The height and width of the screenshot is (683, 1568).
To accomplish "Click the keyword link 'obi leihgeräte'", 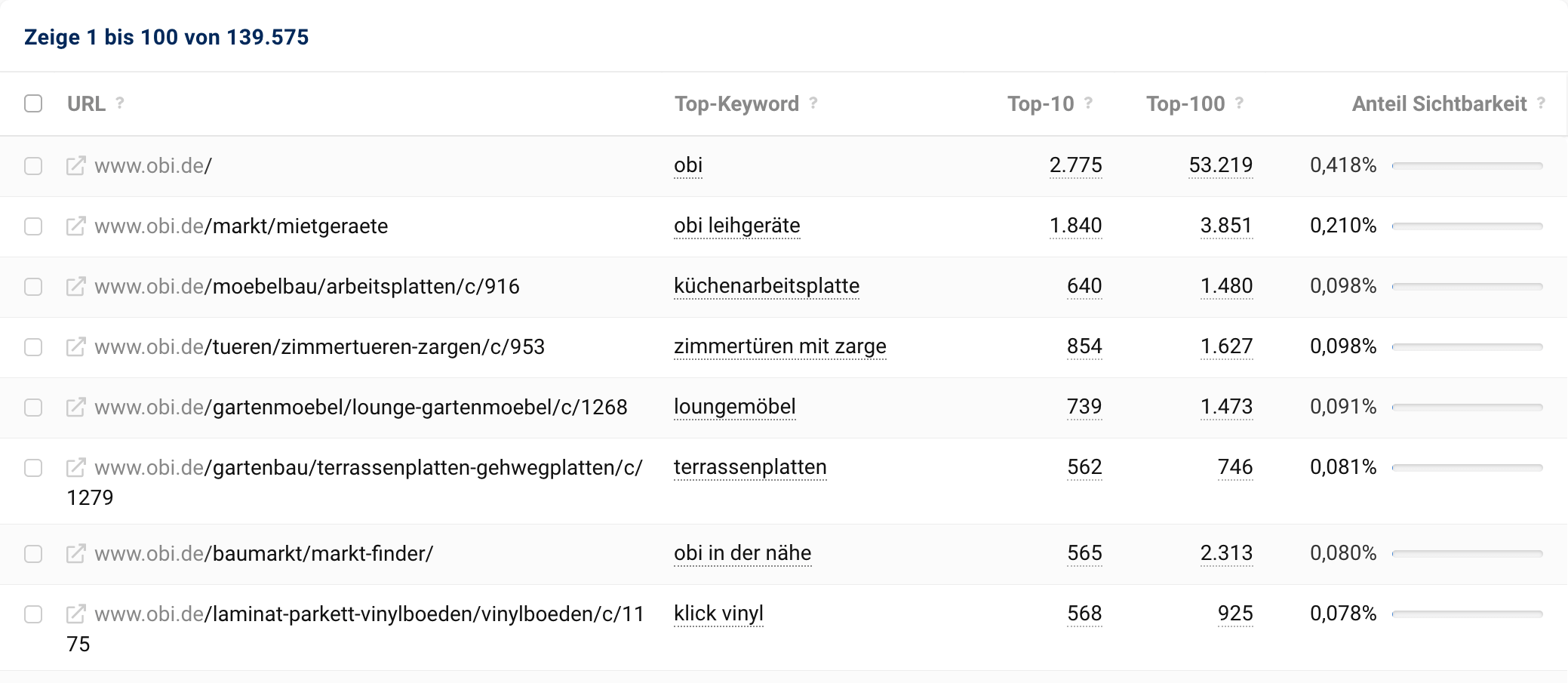I will [736, 226].
